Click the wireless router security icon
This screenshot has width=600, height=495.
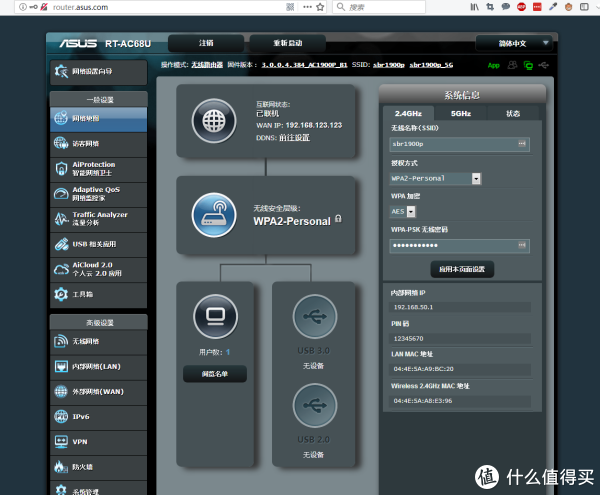click(x=214, y=215)
